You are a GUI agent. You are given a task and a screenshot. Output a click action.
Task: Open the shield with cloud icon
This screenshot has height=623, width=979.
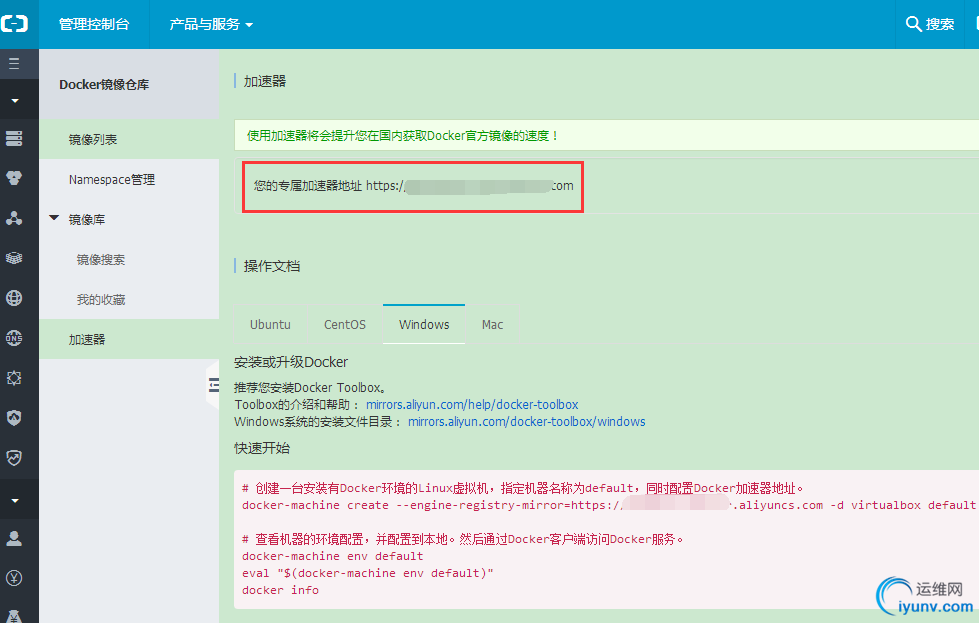click(x=14, y=418)
